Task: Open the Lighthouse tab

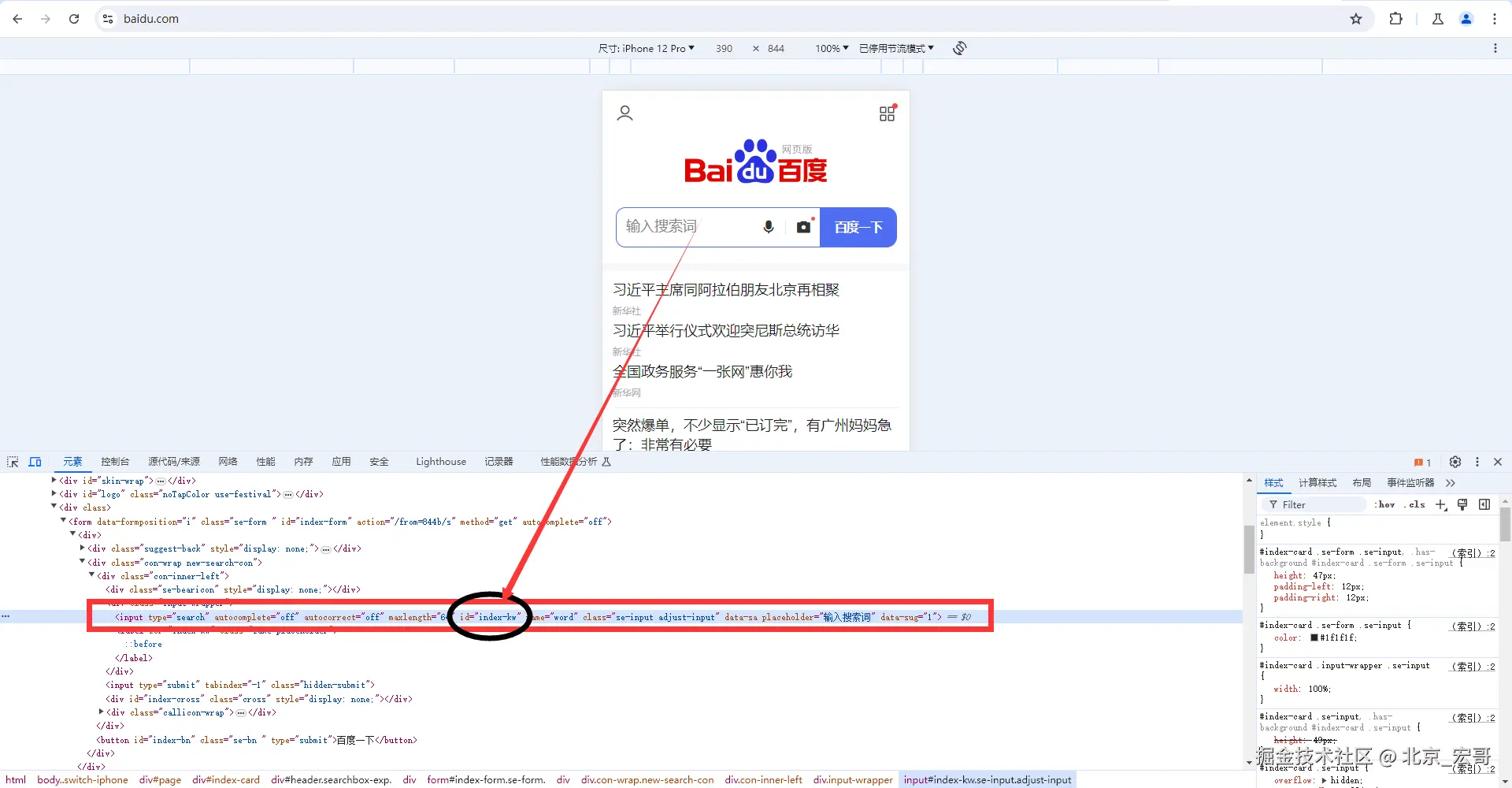Action: [441, 462]
